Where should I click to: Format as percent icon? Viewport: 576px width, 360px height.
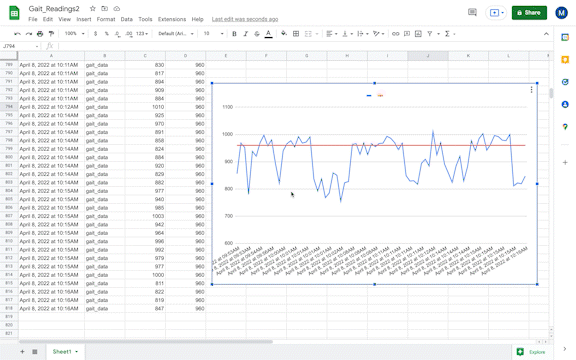click(107, 34)
